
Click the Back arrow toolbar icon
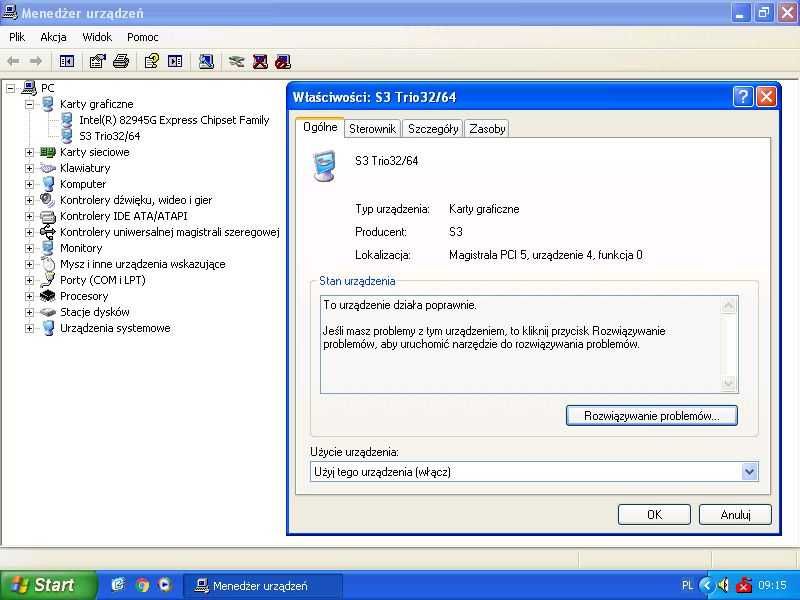(14, 62)
